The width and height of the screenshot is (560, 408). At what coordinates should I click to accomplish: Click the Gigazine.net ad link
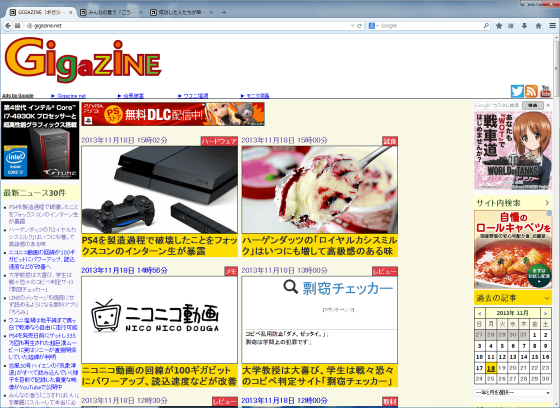[71, 96]
